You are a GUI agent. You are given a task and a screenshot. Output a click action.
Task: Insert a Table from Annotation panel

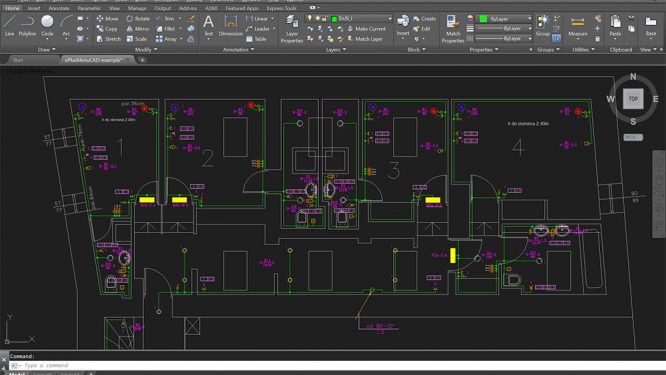tap(256, 39)
